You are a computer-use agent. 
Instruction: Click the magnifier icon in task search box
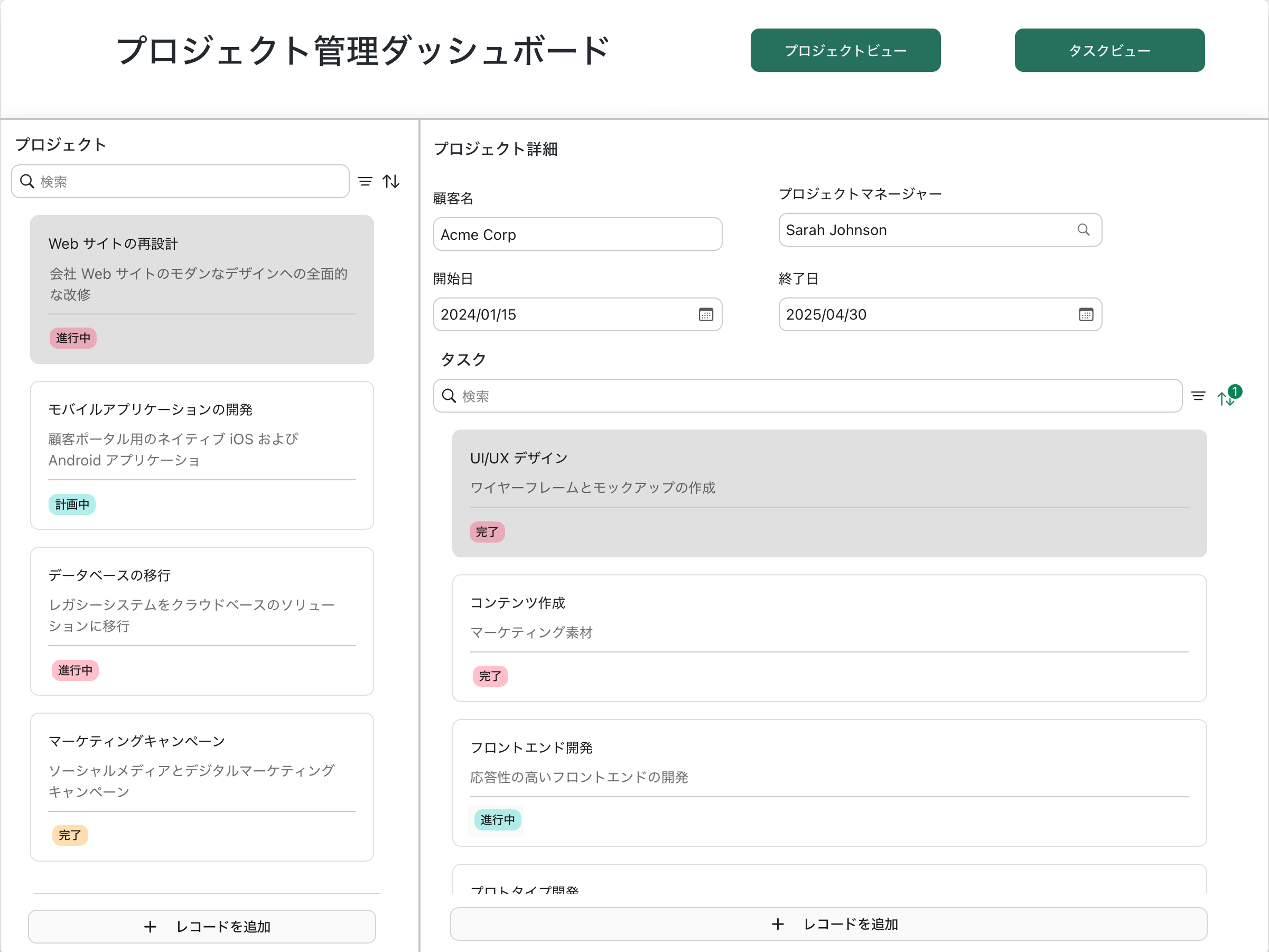click(449, 396)
